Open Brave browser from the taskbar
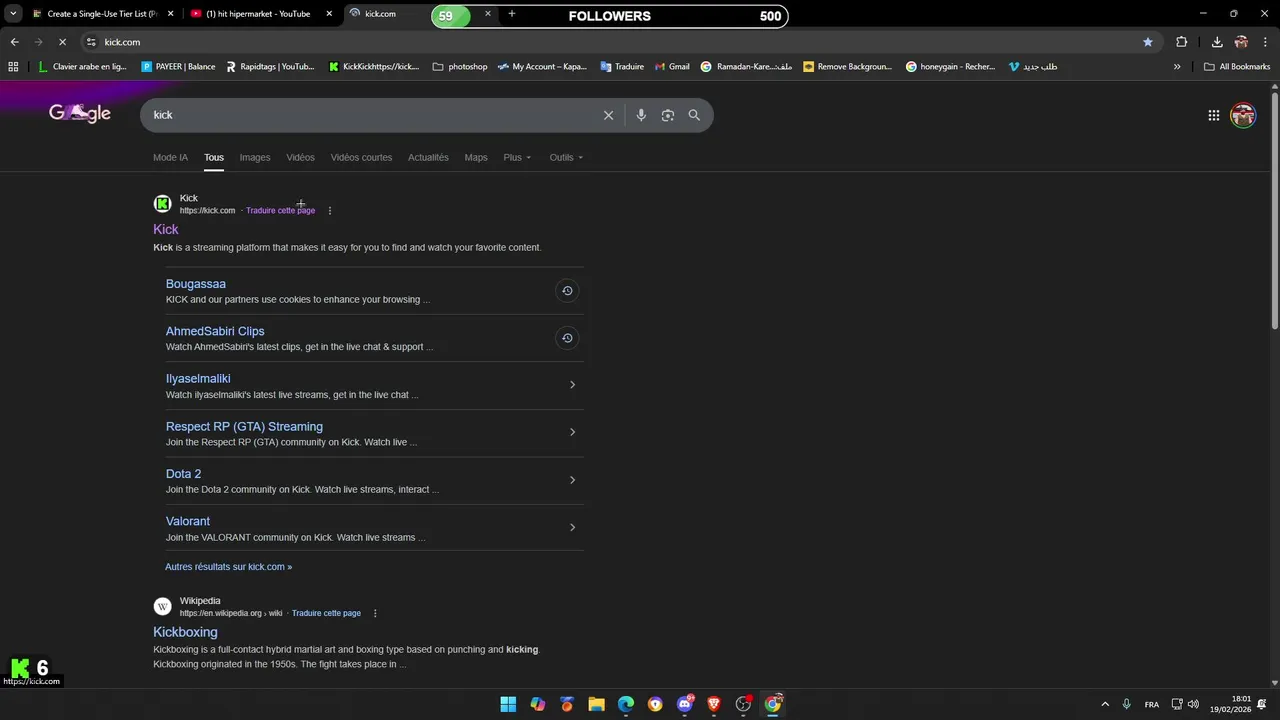The height and width of the screenshot is (720, 1280). [714, 704]
